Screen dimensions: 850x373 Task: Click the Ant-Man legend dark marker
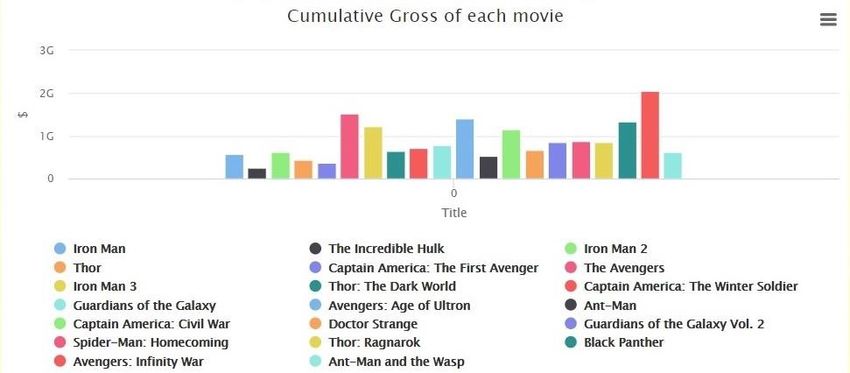(x=571, y=305)
